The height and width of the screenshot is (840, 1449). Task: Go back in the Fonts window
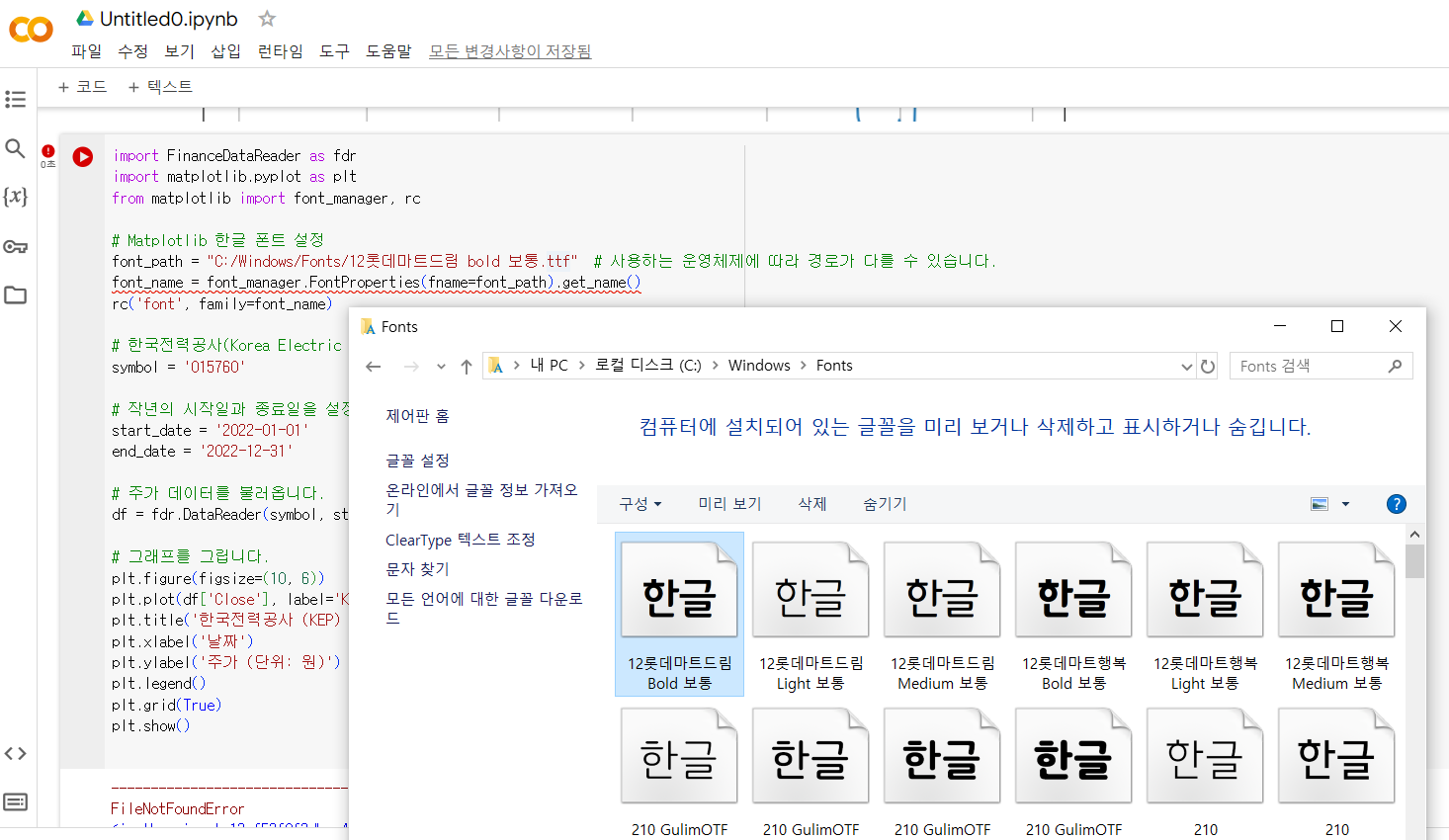tap(373, 367)
